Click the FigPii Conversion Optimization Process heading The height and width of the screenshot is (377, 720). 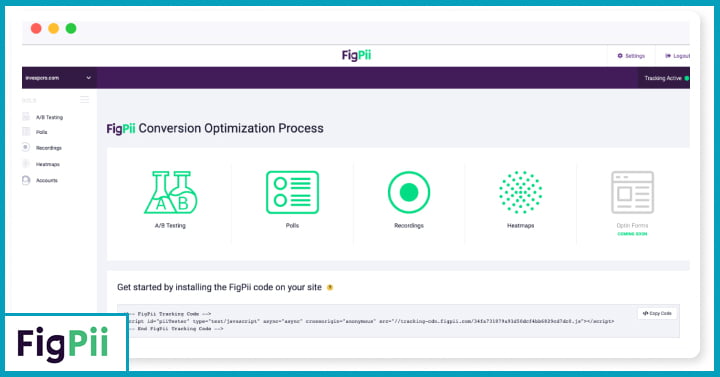click(x=215, y=129)
